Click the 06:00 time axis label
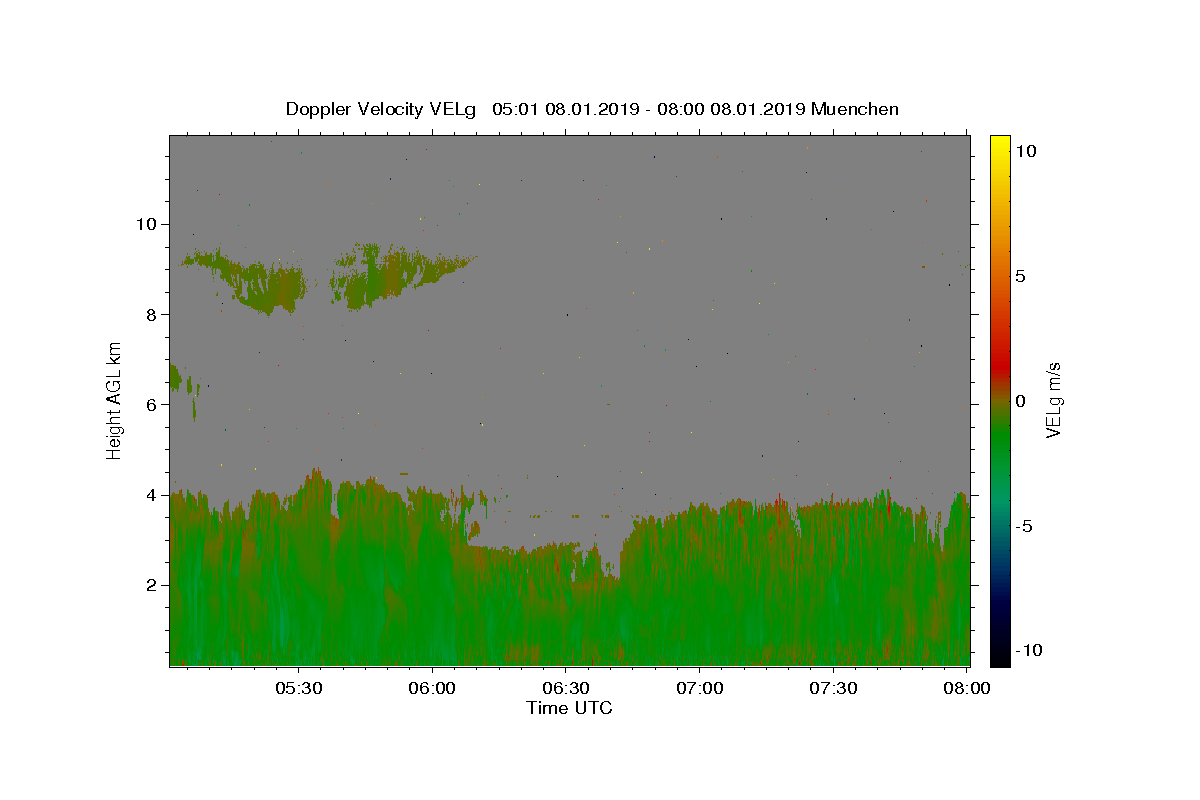This screenshot has height=800, width=1200. 433,688
